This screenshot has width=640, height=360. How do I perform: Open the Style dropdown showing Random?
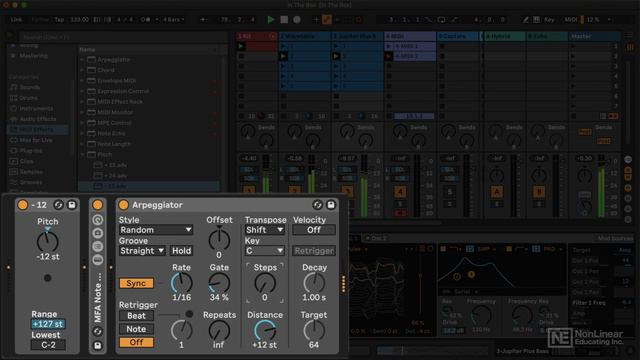coord(156,230)
